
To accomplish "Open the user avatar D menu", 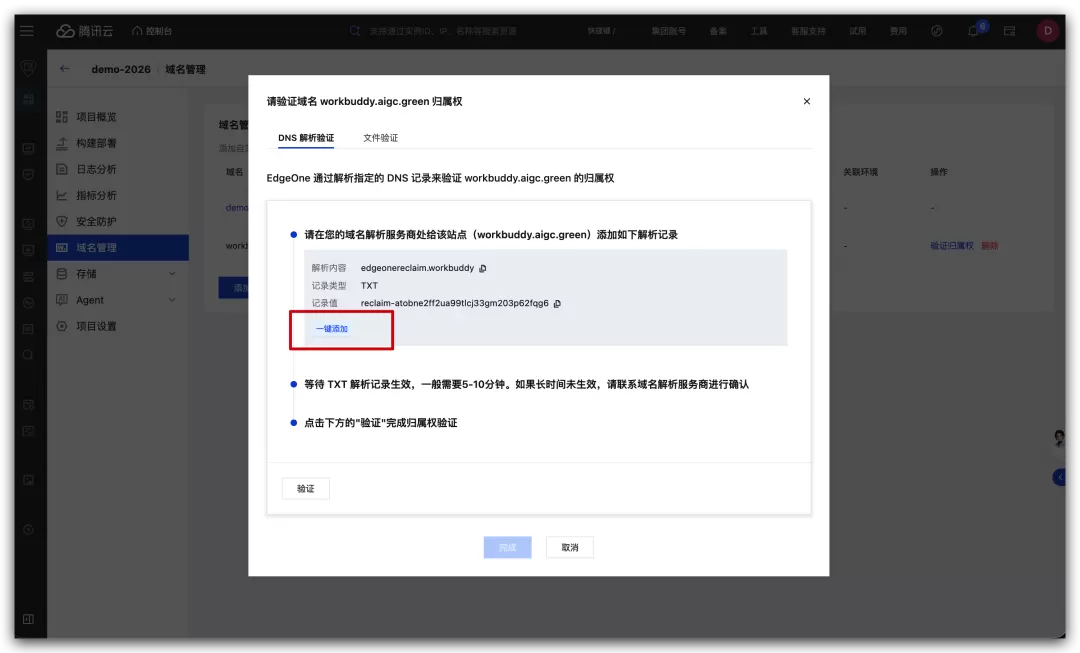I will click(1048, 31).
